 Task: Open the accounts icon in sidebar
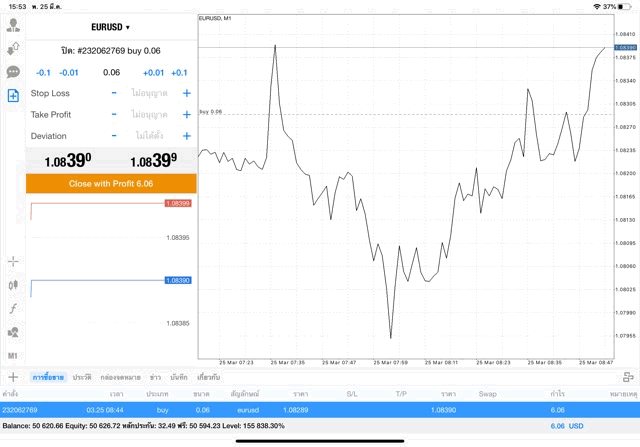(x=13, y=26)
